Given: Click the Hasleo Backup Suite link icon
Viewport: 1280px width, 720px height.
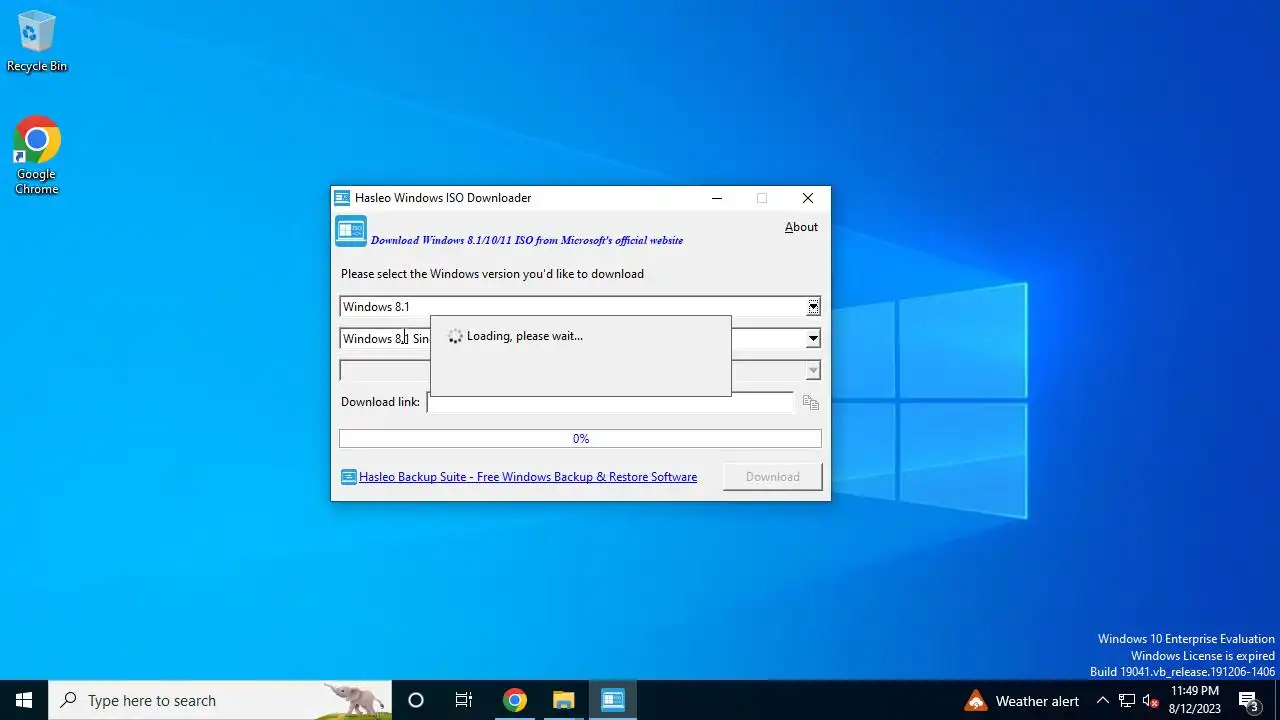Looking at the screenshot, I should click(x=348, y=477).
